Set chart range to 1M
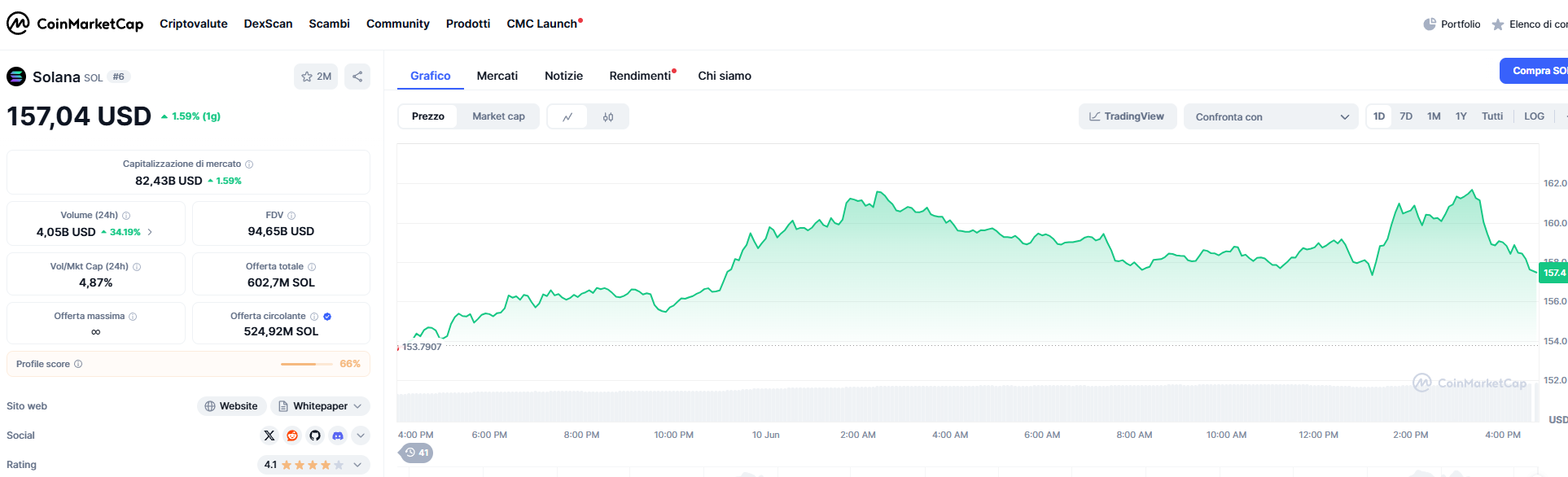This screenshot has height=477, width=1568. [1434, 116]
